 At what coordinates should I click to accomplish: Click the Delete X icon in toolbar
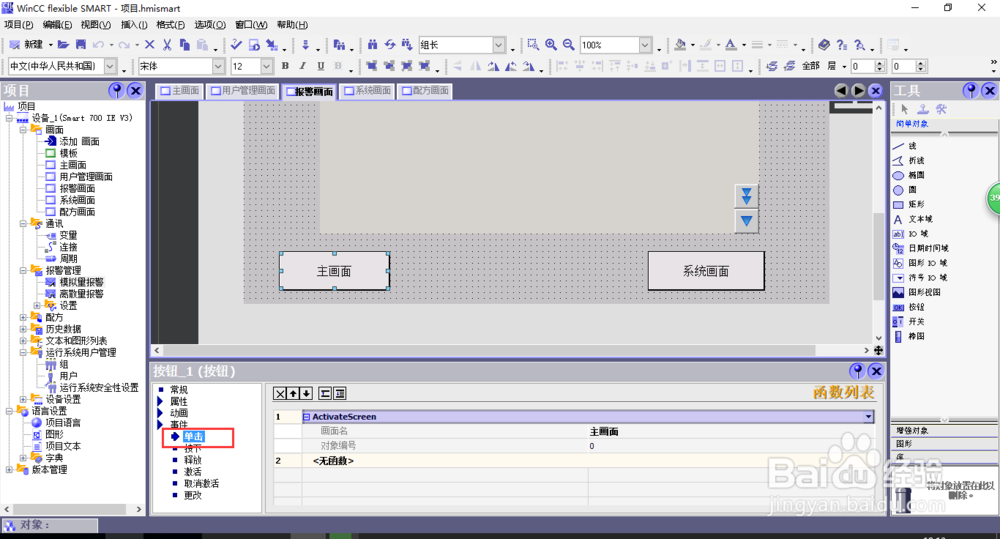click(150, 45)
